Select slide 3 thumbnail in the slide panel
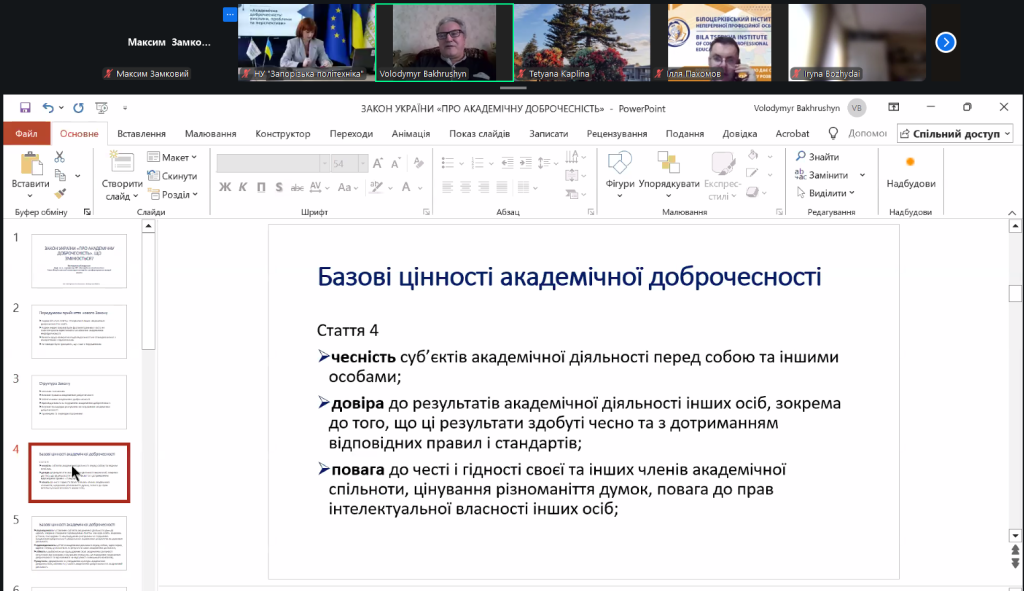 tap(79, 402)
